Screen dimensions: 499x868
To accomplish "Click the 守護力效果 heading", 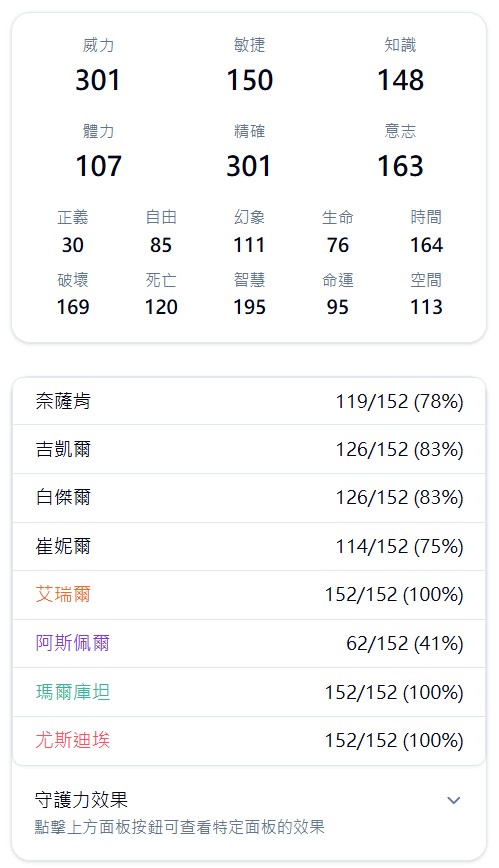I will pyautogui.click(x=81, y=799).
